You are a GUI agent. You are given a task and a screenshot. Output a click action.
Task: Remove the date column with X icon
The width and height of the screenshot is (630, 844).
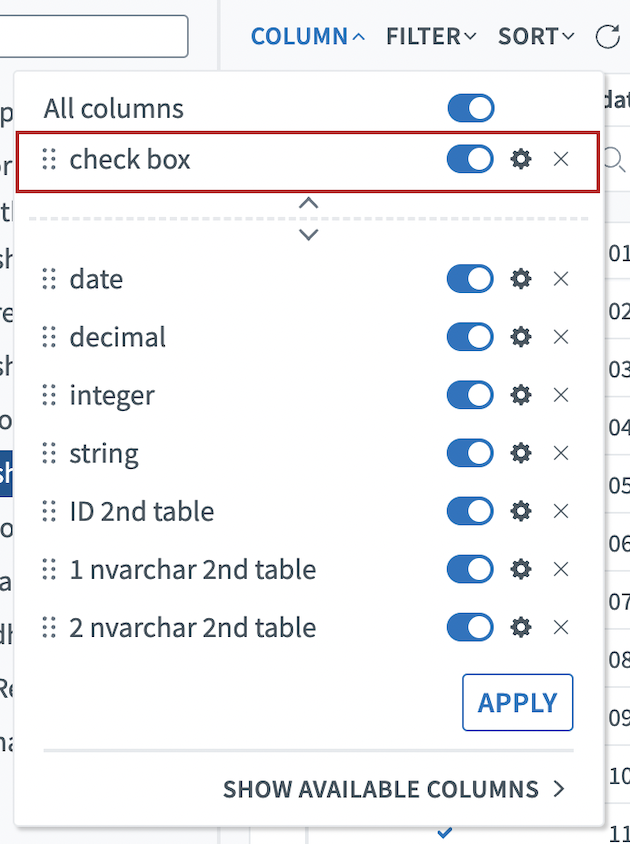[561, 279]
